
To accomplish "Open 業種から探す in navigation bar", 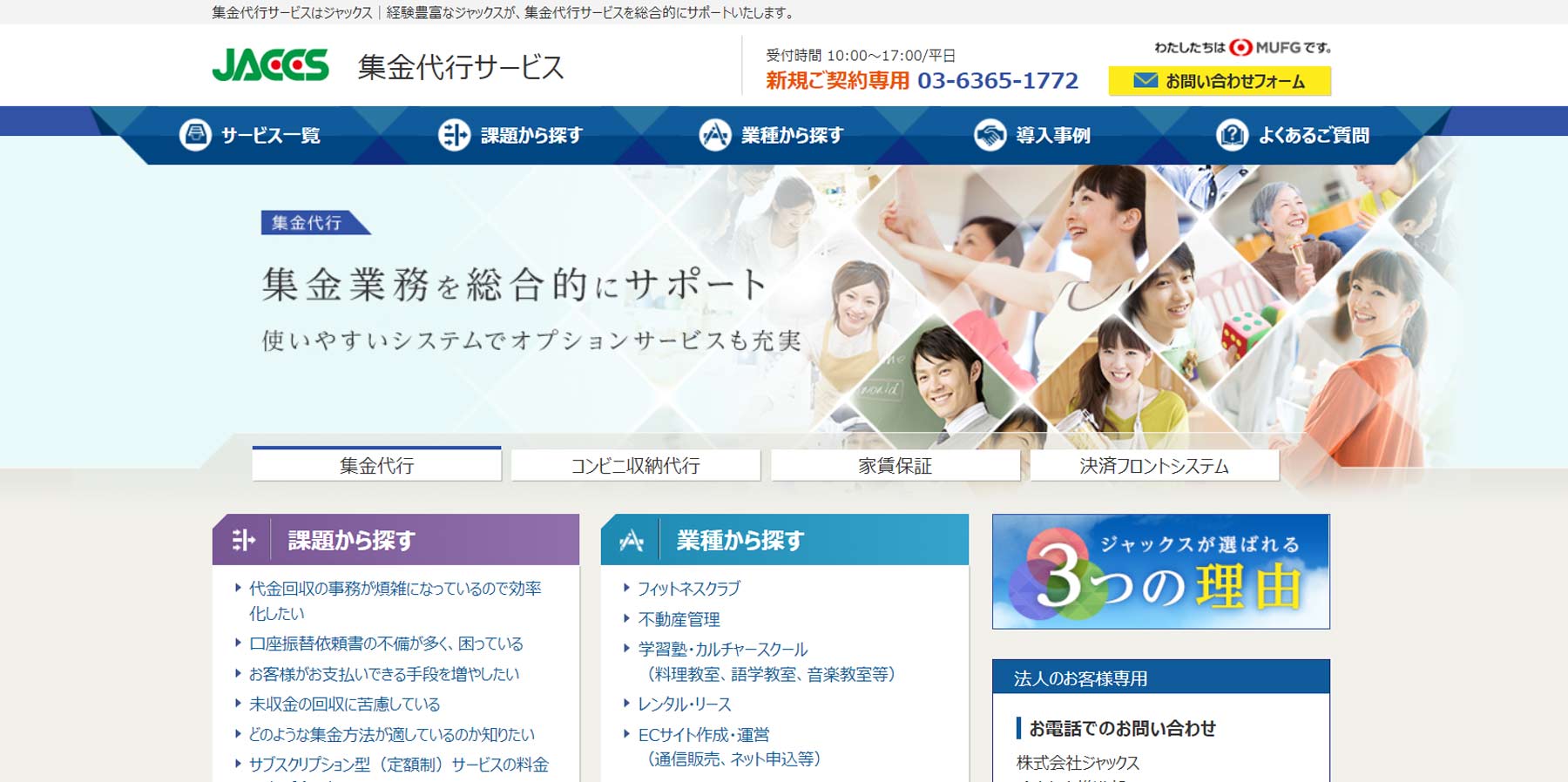I will [772, 135].
